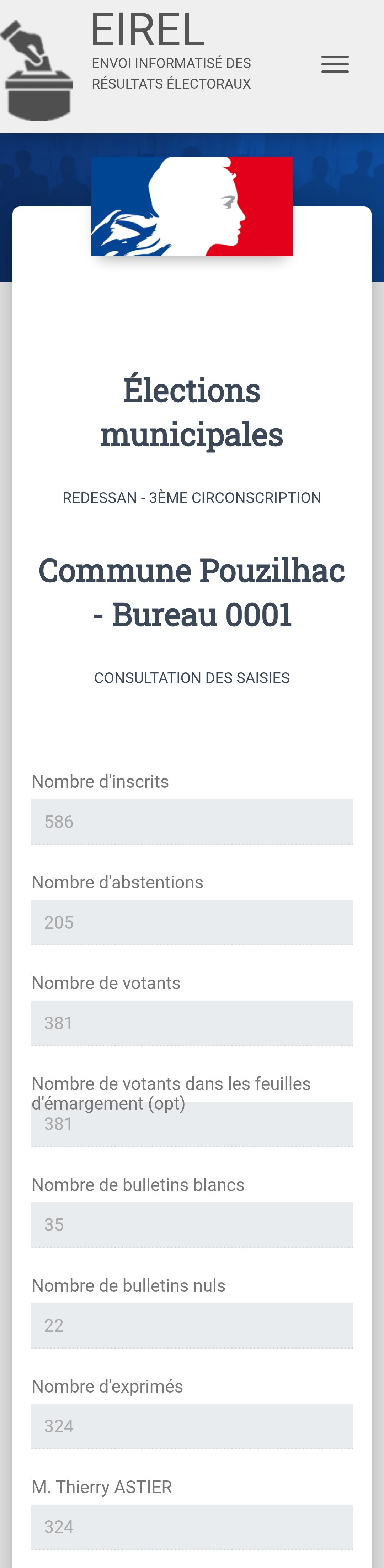
Task: Click the Nombre de votants field
Action: 192,1023
